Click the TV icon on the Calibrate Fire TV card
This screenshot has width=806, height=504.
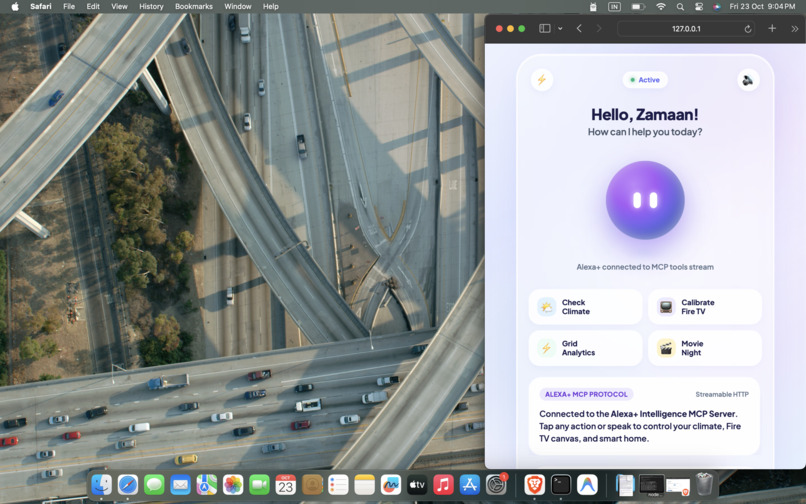(x=666, y=307)
